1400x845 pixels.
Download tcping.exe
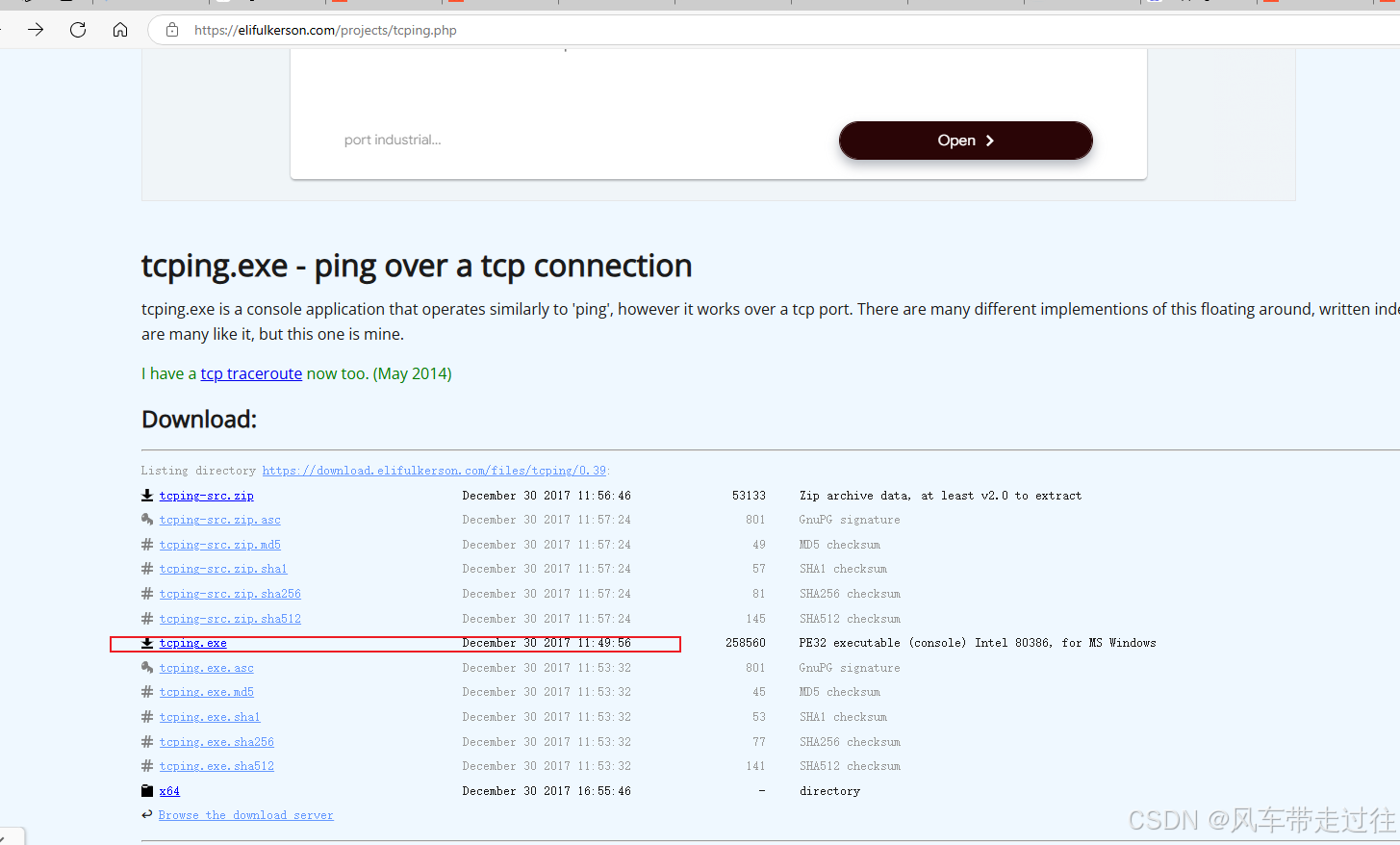coord(193,643)
